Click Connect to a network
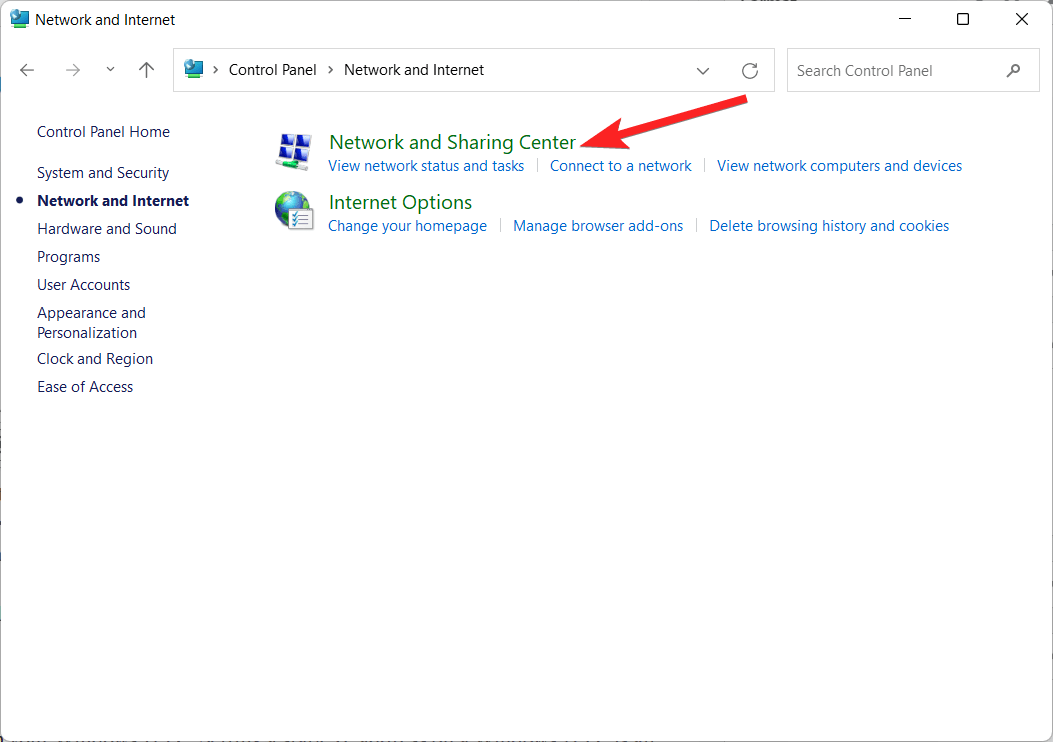 coord(620,165)
